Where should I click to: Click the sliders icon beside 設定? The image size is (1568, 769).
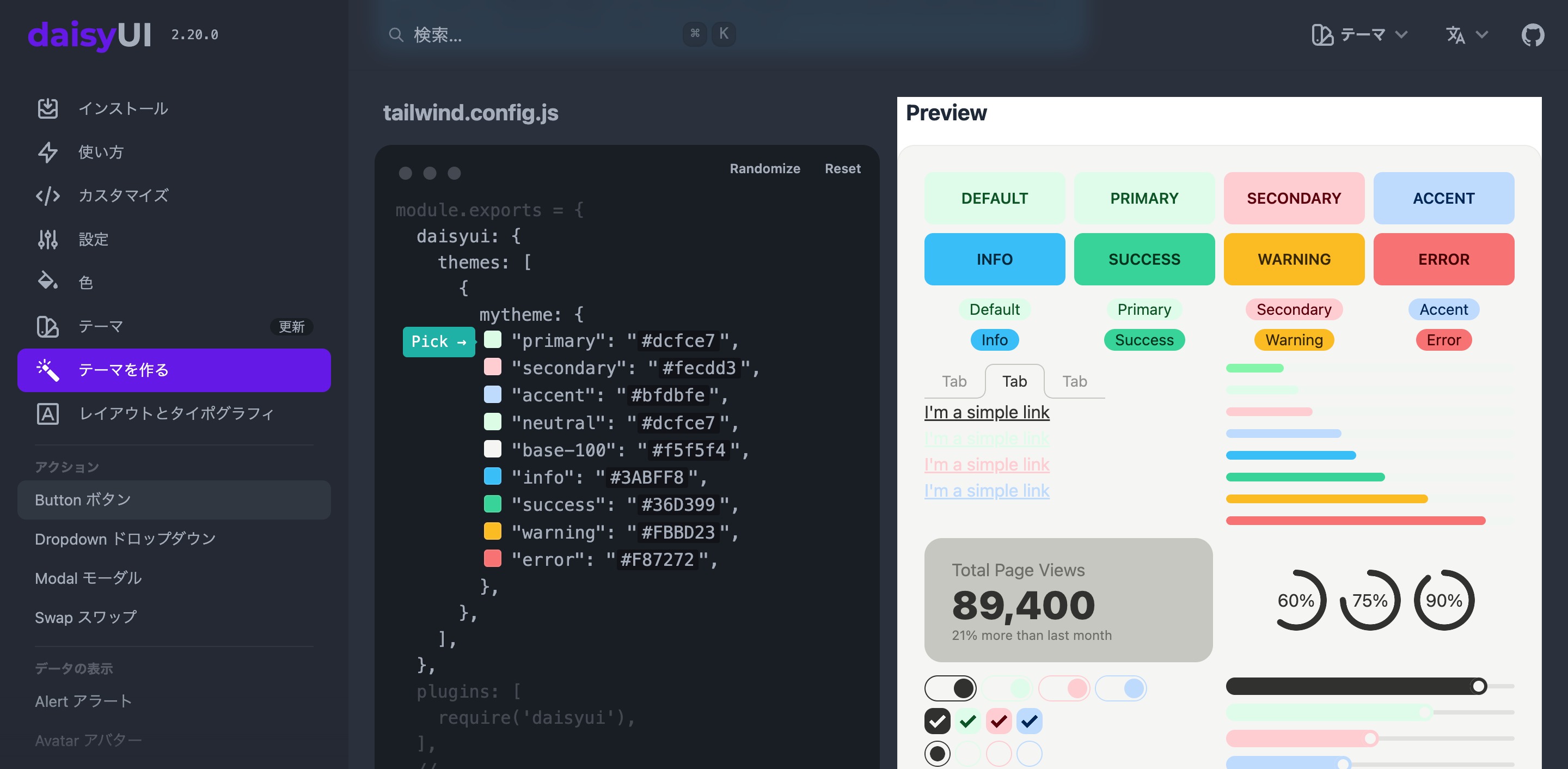pyautogui.click(x=47, y=239)
